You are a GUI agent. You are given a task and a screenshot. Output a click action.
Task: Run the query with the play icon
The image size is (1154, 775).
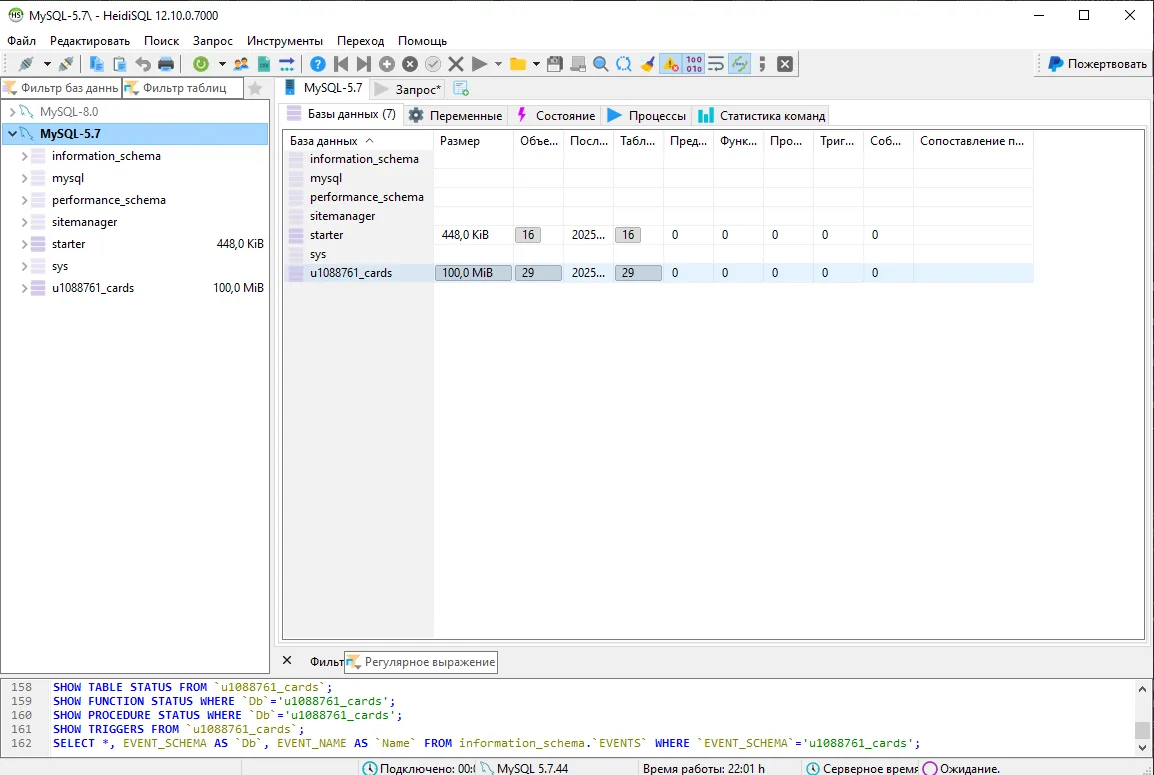(x=479, y=64)
